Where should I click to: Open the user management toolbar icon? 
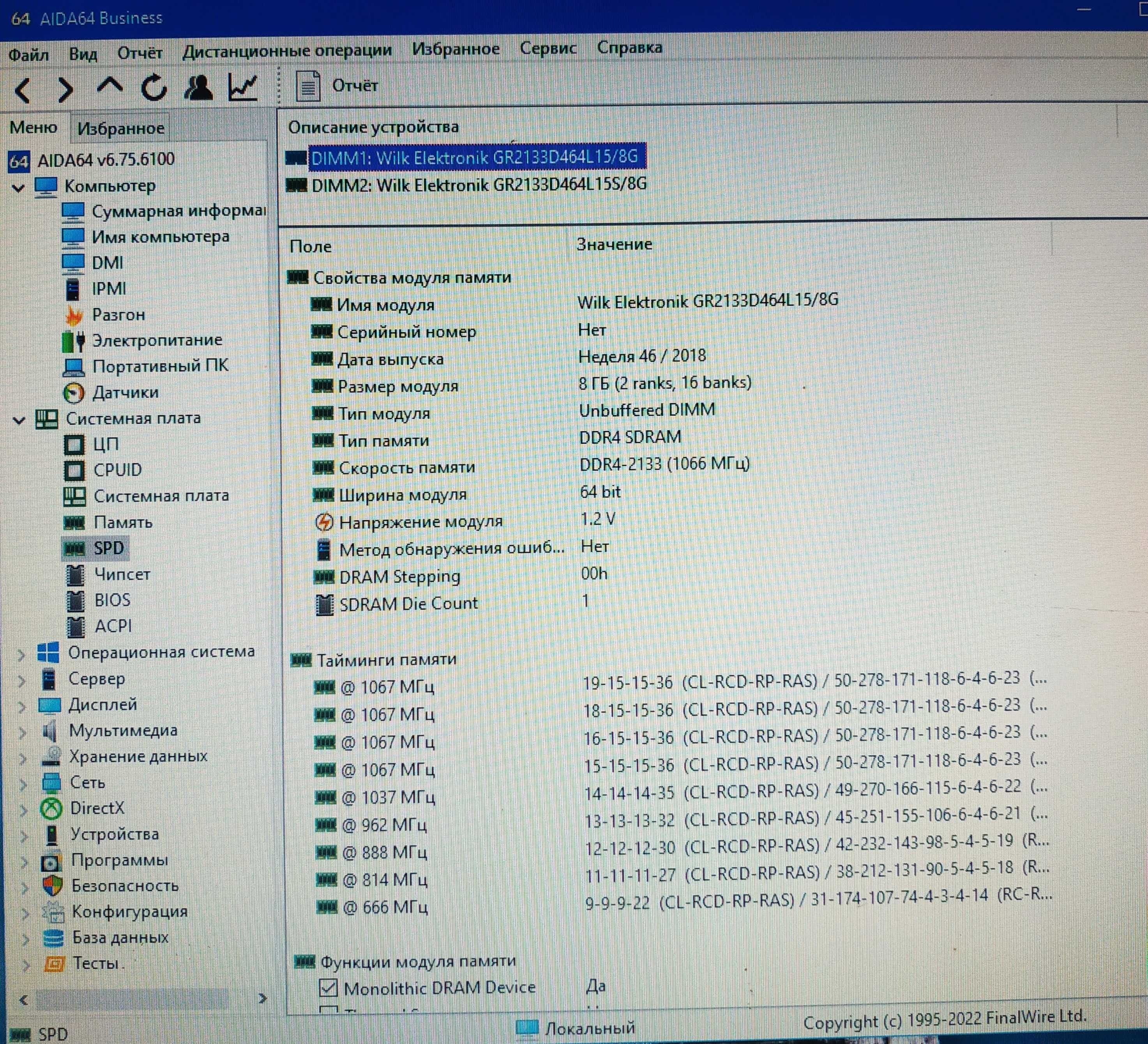[198, 87]
